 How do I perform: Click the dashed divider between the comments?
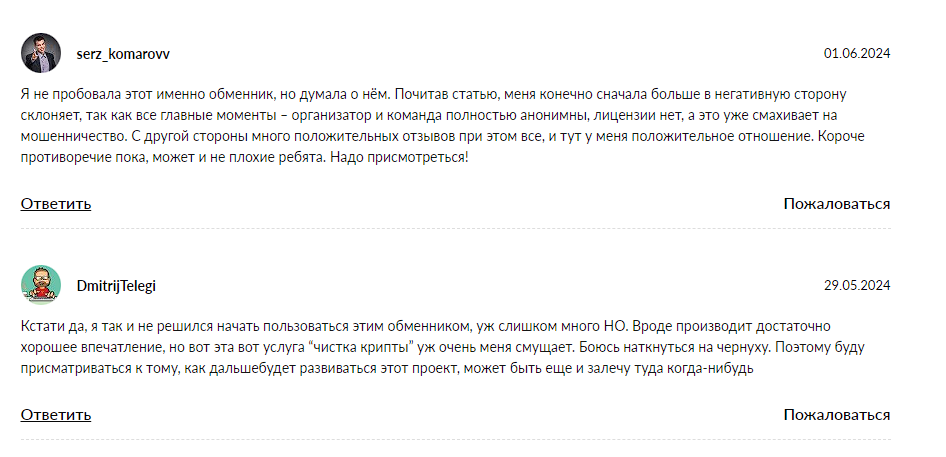455,228
